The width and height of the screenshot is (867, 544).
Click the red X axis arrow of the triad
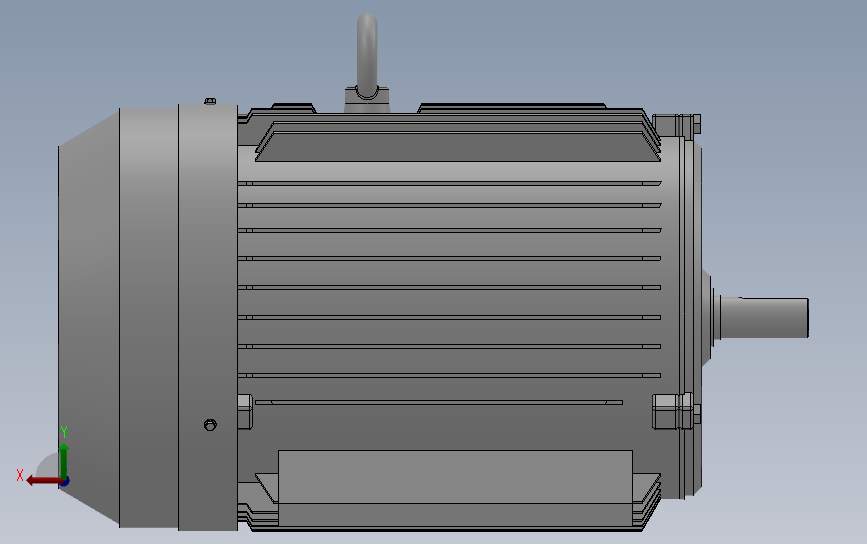tap(43, 480)
